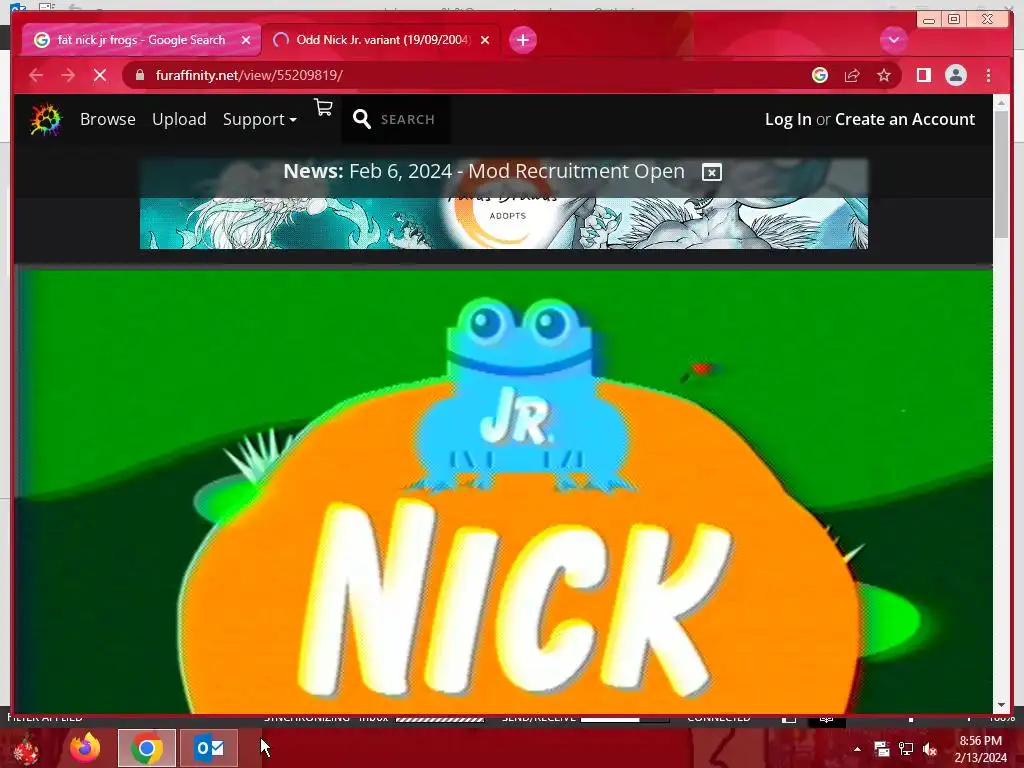The image size is (1024, 768).
Task: Dismiss the news banner with X
Action: 712,172
